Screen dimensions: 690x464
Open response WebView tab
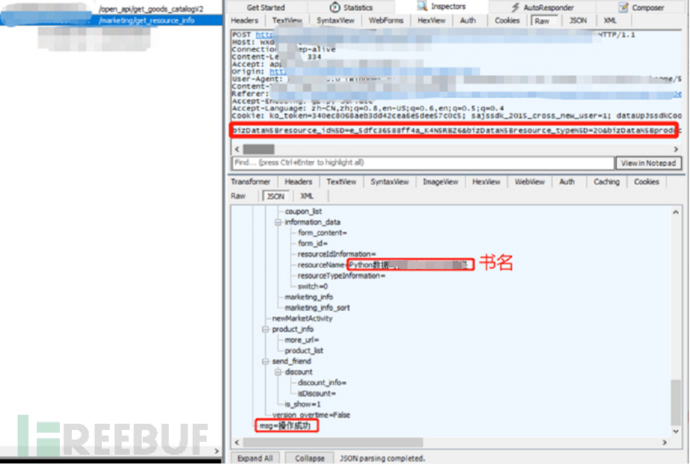click(x=529, y=181)
